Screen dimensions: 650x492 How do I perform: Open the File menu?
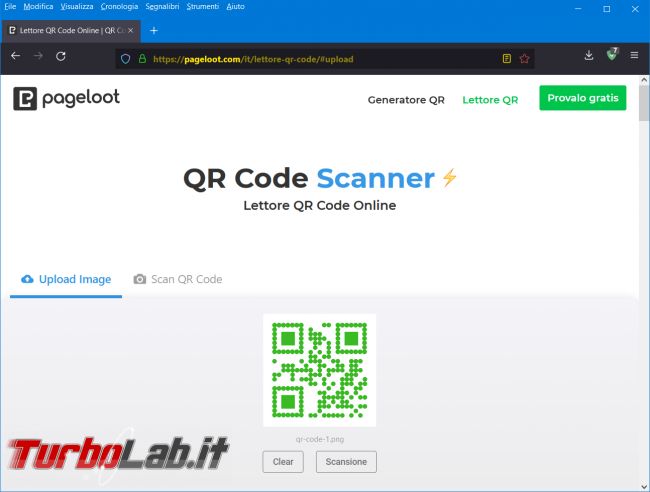click(x=10, y=6)
